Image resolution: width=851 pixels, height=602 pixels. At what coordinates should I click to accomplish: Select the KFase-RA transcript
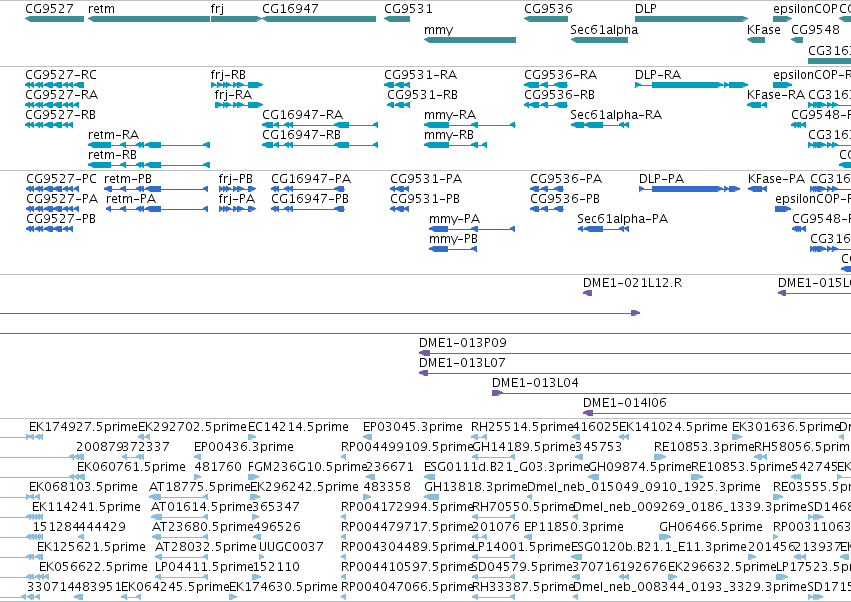click(757, 105)
